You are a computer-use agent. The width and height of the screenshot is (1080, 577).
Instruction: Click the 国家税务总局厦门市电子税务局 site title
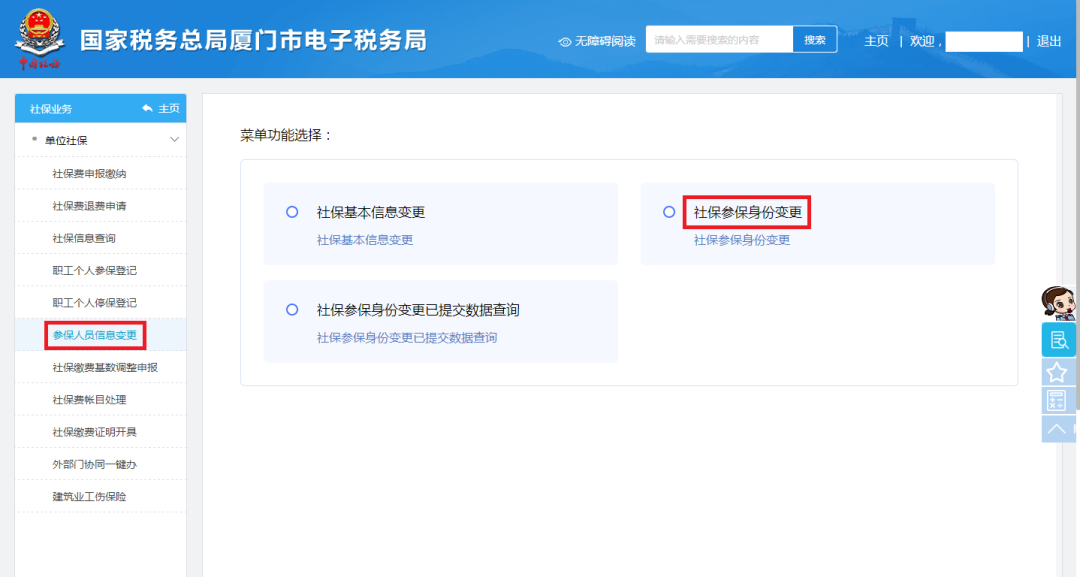(x=253, y=40)
